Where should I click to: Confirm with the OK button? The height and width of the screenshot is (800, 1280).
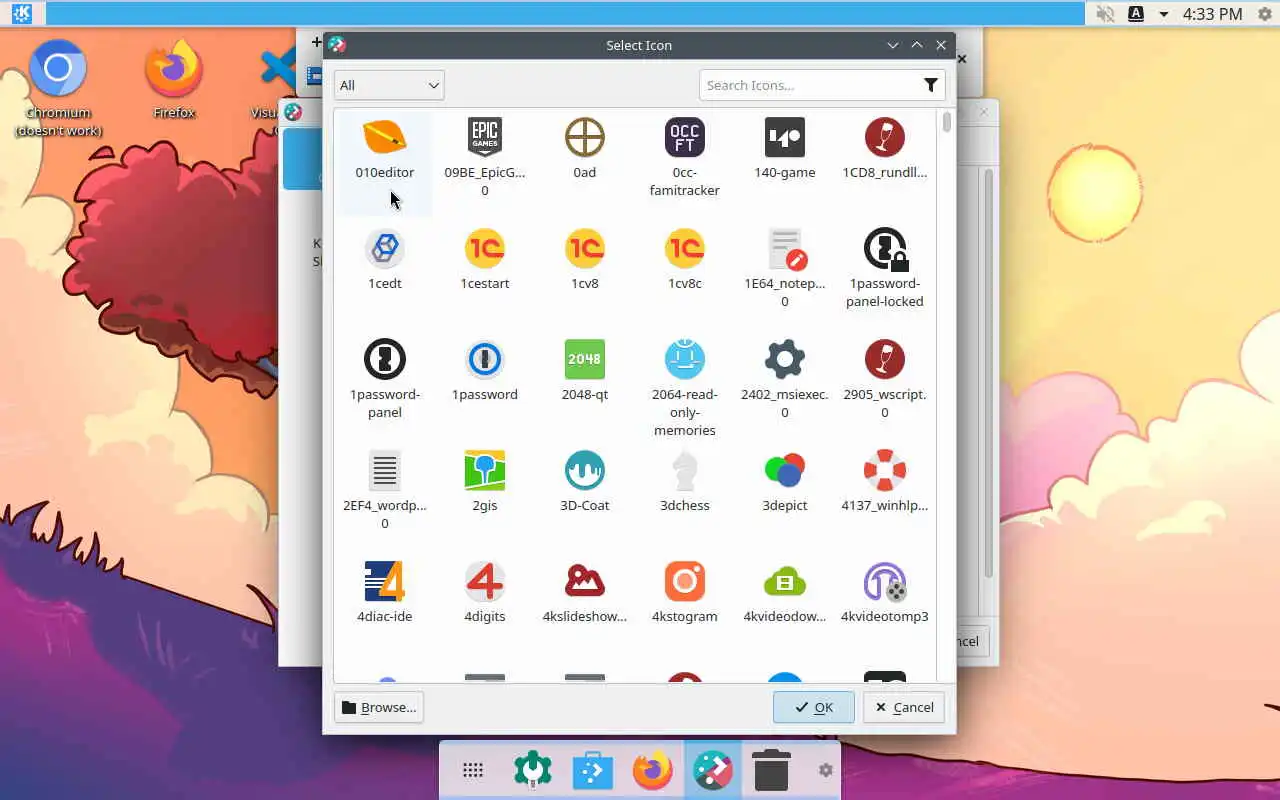pos(814,707)
